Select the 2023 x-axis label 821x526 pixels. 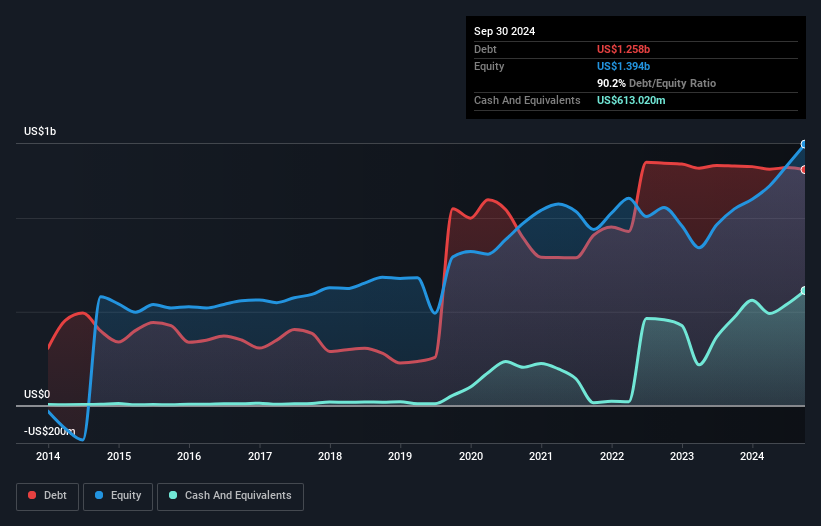click(682, 456)
